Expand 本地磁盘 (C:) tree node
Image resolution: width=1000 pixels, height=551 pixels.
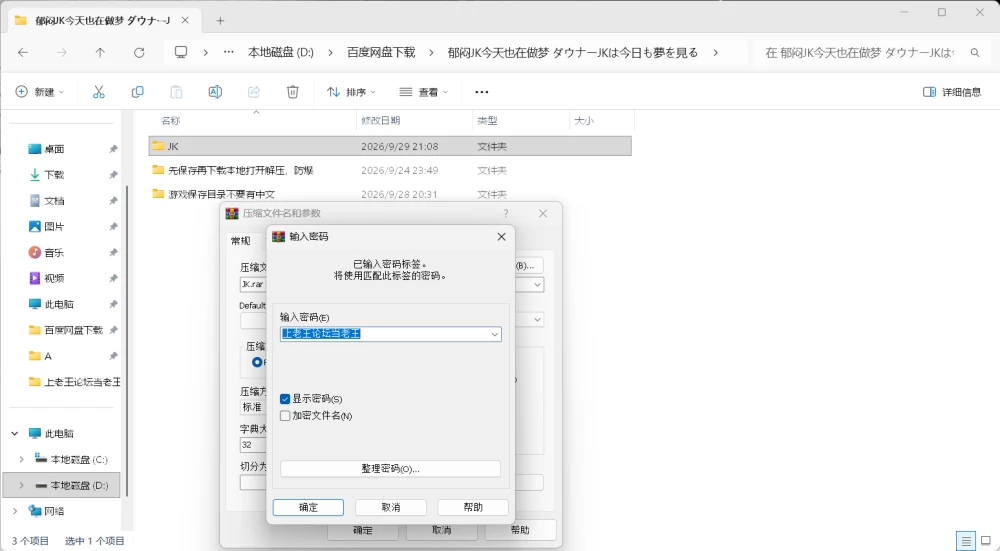click(x=22, y=459)
